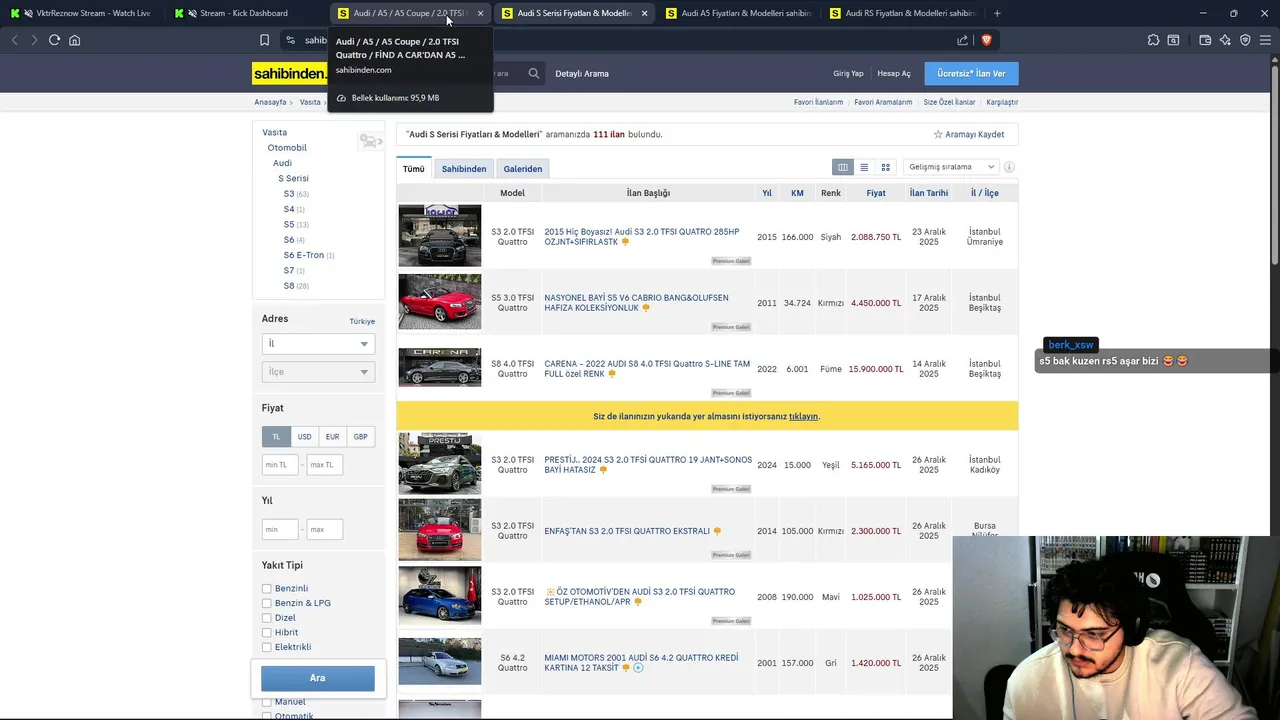Click Ücretsiz İlan Ver button
The image size is (1280, 720).
click(x=971, y=73)
